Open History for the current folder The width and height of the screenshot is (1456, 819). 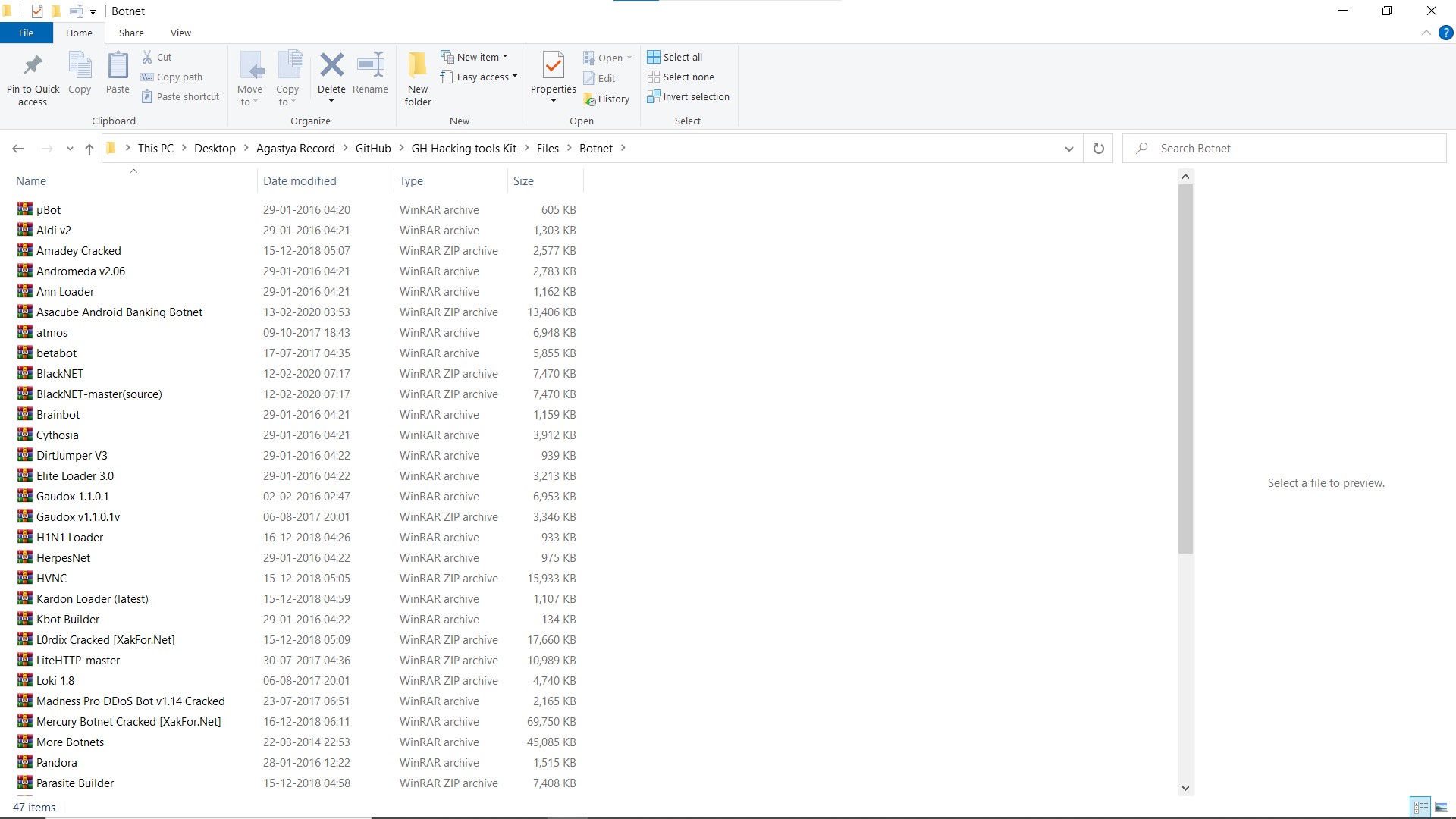click(607, 99)
